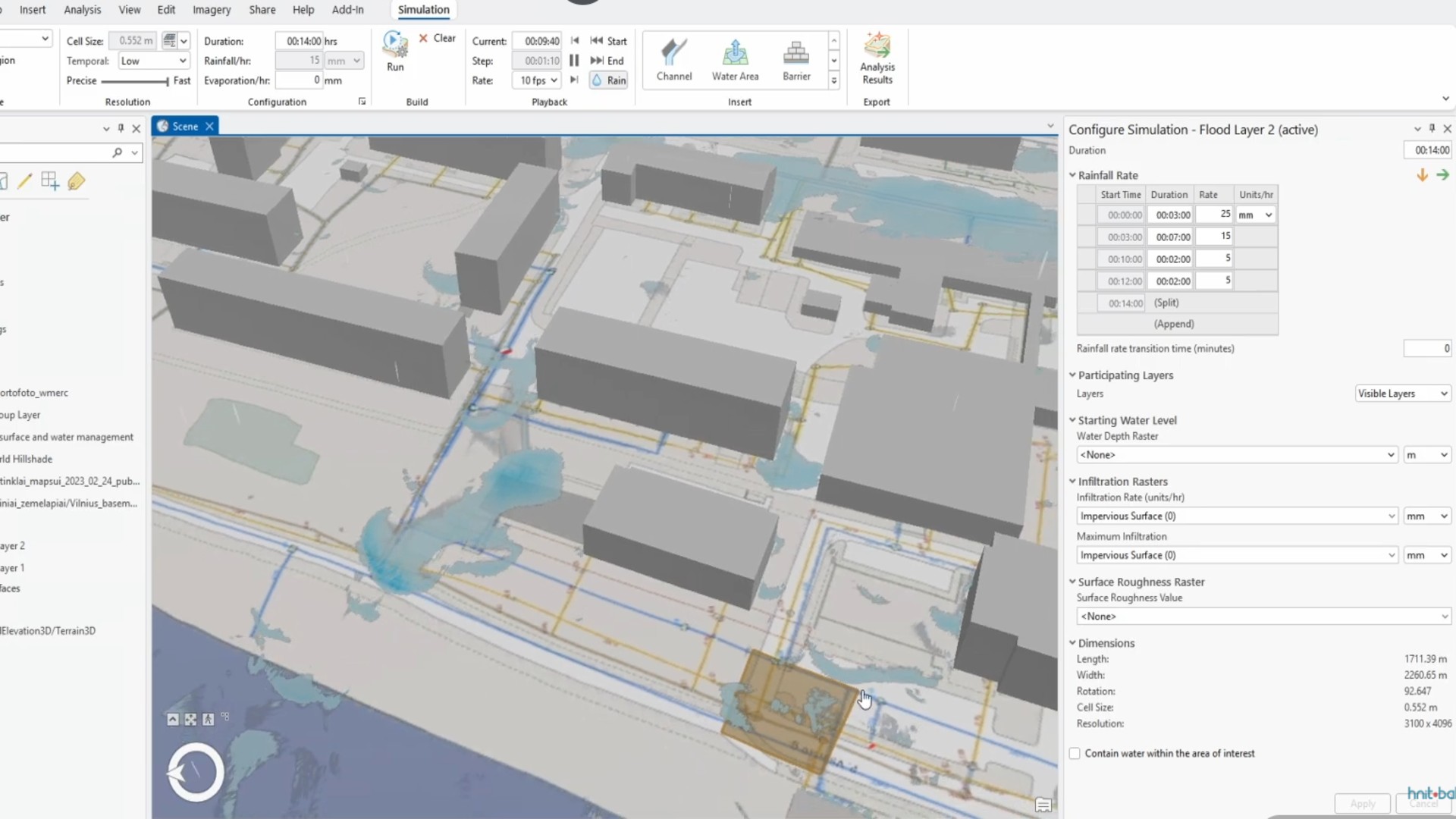Open the Visible Layers dropdown
This screenshot has height=819, width=1456.
click(x=1403, y=394)
